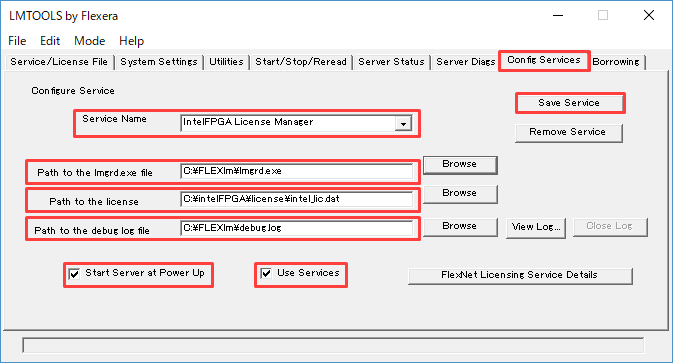Click the View Log... button
The width and height of the screenshot is (673, 363).
tap(536, 227)
